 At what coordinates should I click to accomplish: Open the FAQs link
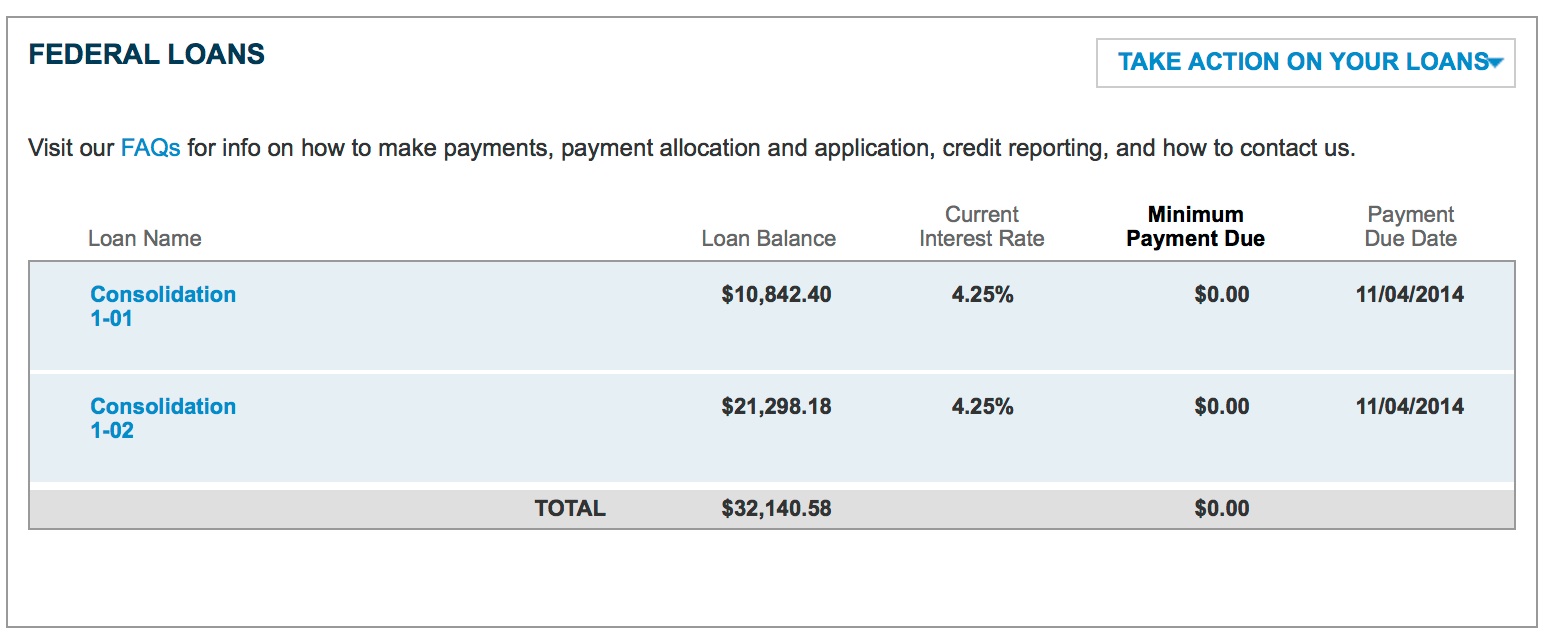[150, 149]
